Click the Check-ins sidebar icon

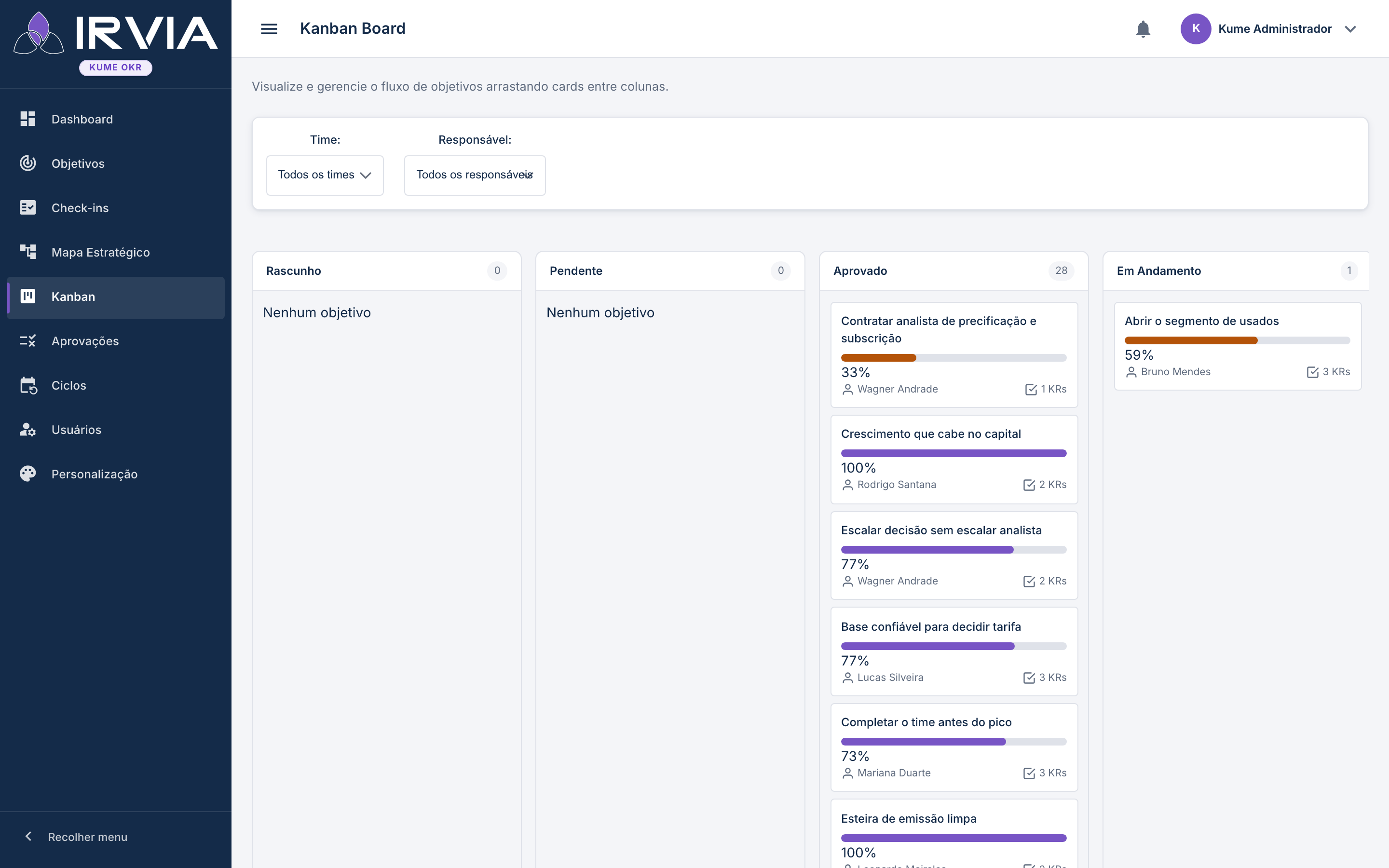tap(27, 207)
